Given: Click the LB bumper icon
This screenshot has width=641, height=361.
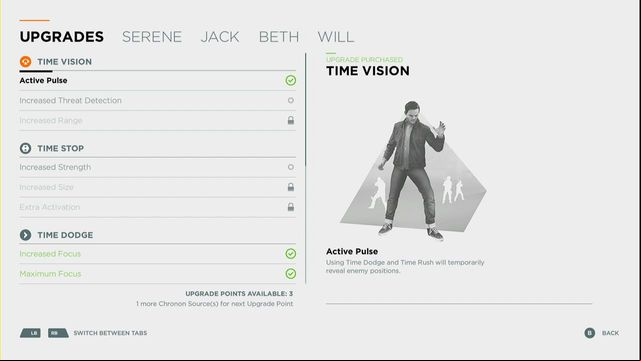Looking at the screenshot, I should point(31,333).
